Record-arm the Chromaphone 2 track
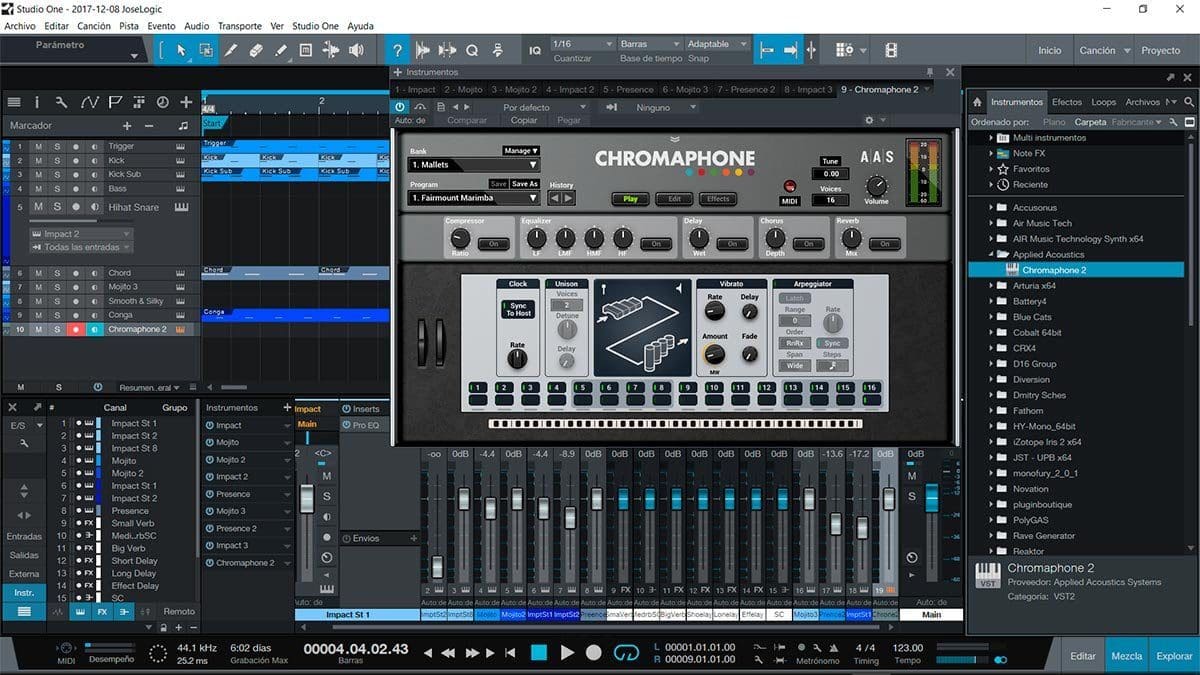Screen dimensions: 1200x675 pos(75,329)
